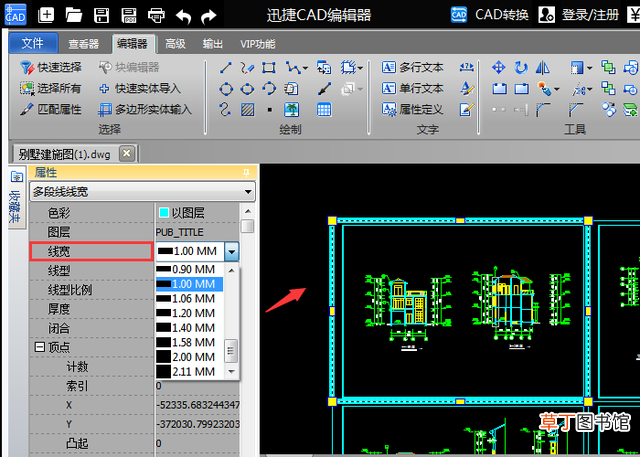Viewport: 640px width, 457px height.
Task: Toggle the pin on Properties panel
Action: [246, 173]
